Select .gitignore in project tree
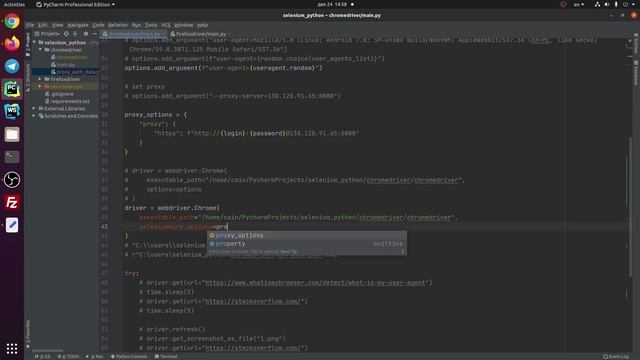 tap(62, 94)
